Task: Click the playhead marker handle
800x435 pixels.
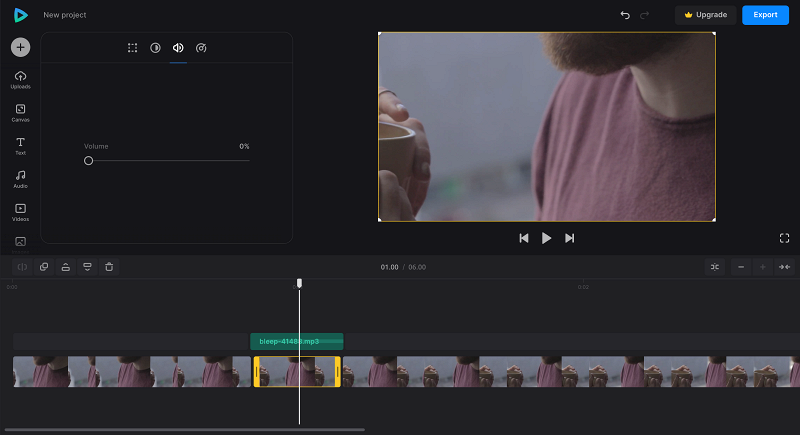Action: (299, 283)
